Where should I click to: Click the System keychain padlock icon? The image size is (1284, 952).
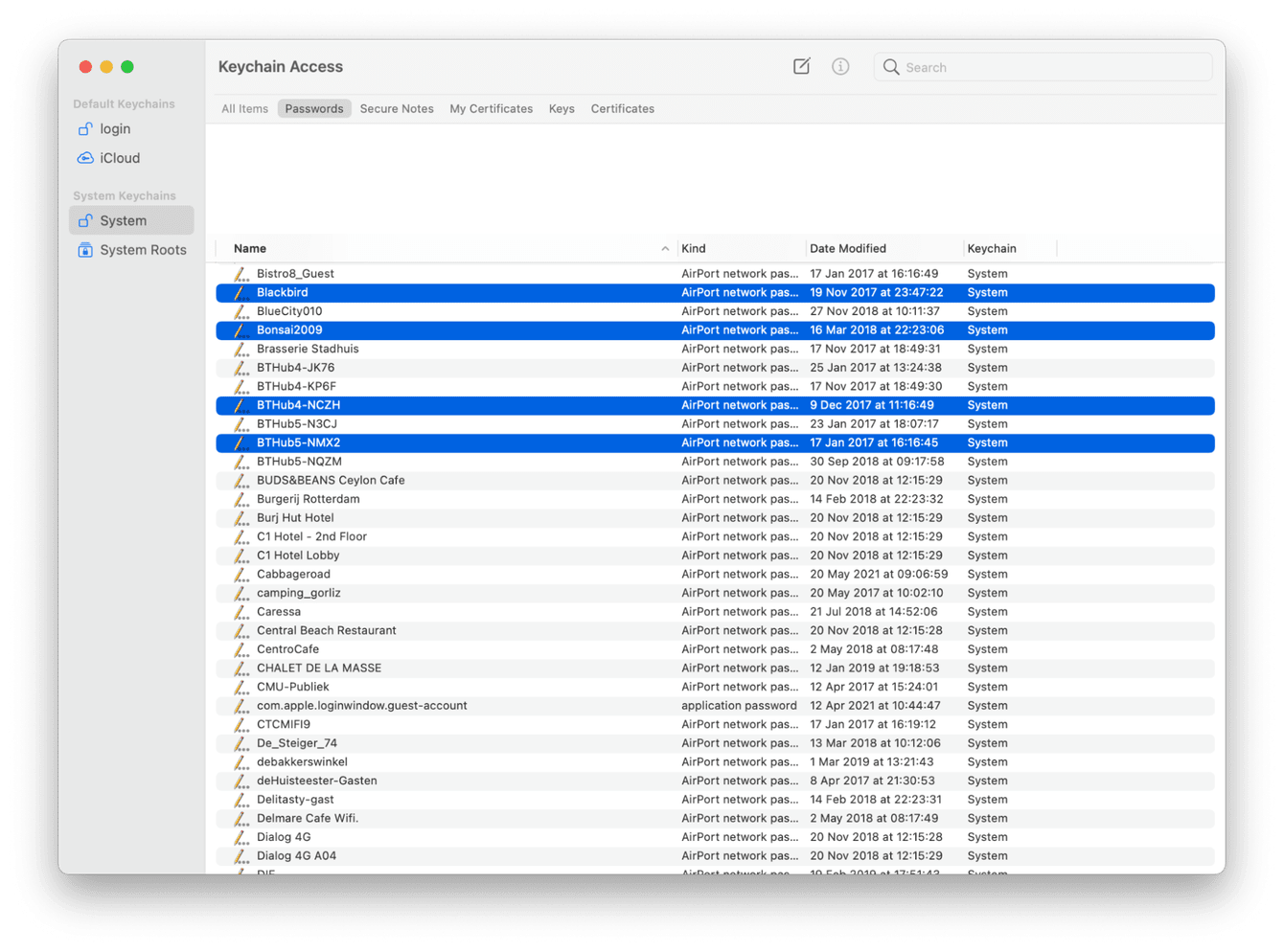[86, 219]
